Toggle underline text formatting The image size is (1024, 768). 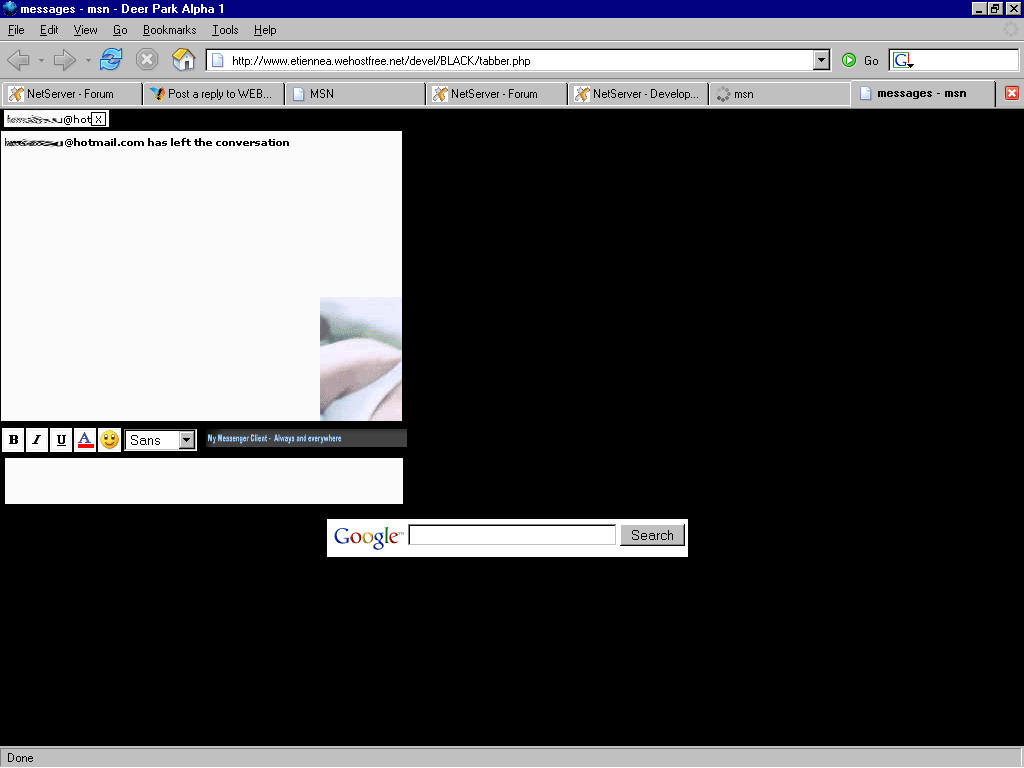(x=61, y=440)
